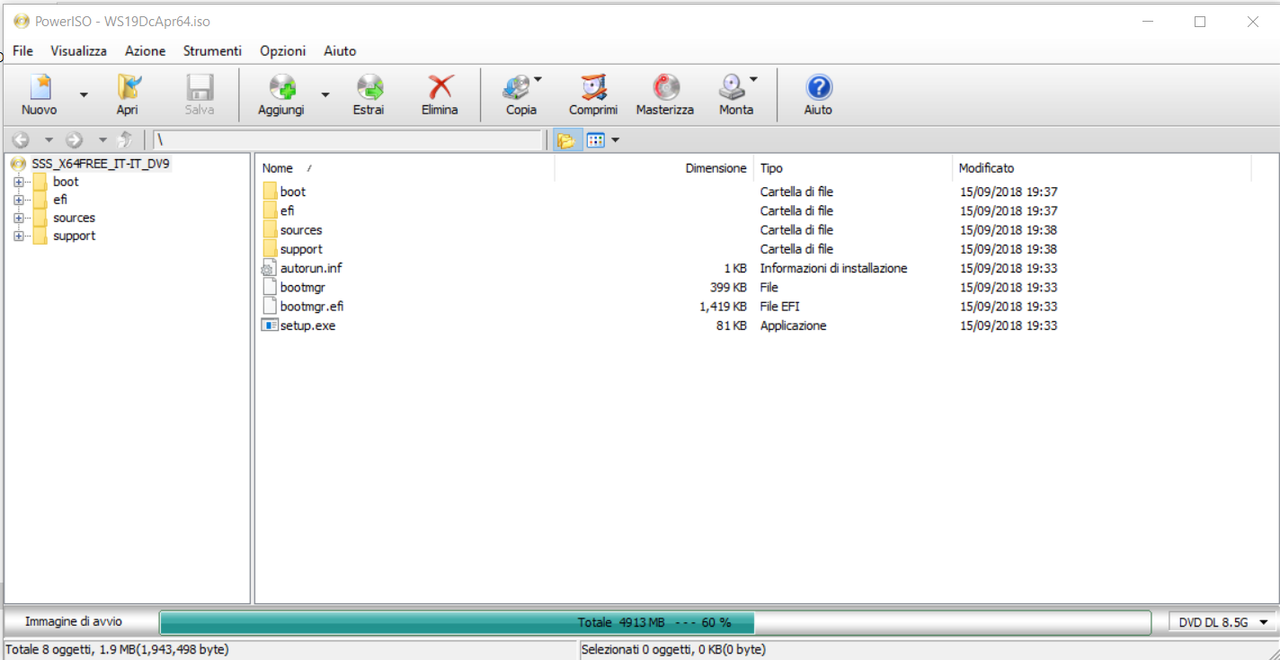Open the DVD DL 8.5G media dropdown

point(1222,622)
